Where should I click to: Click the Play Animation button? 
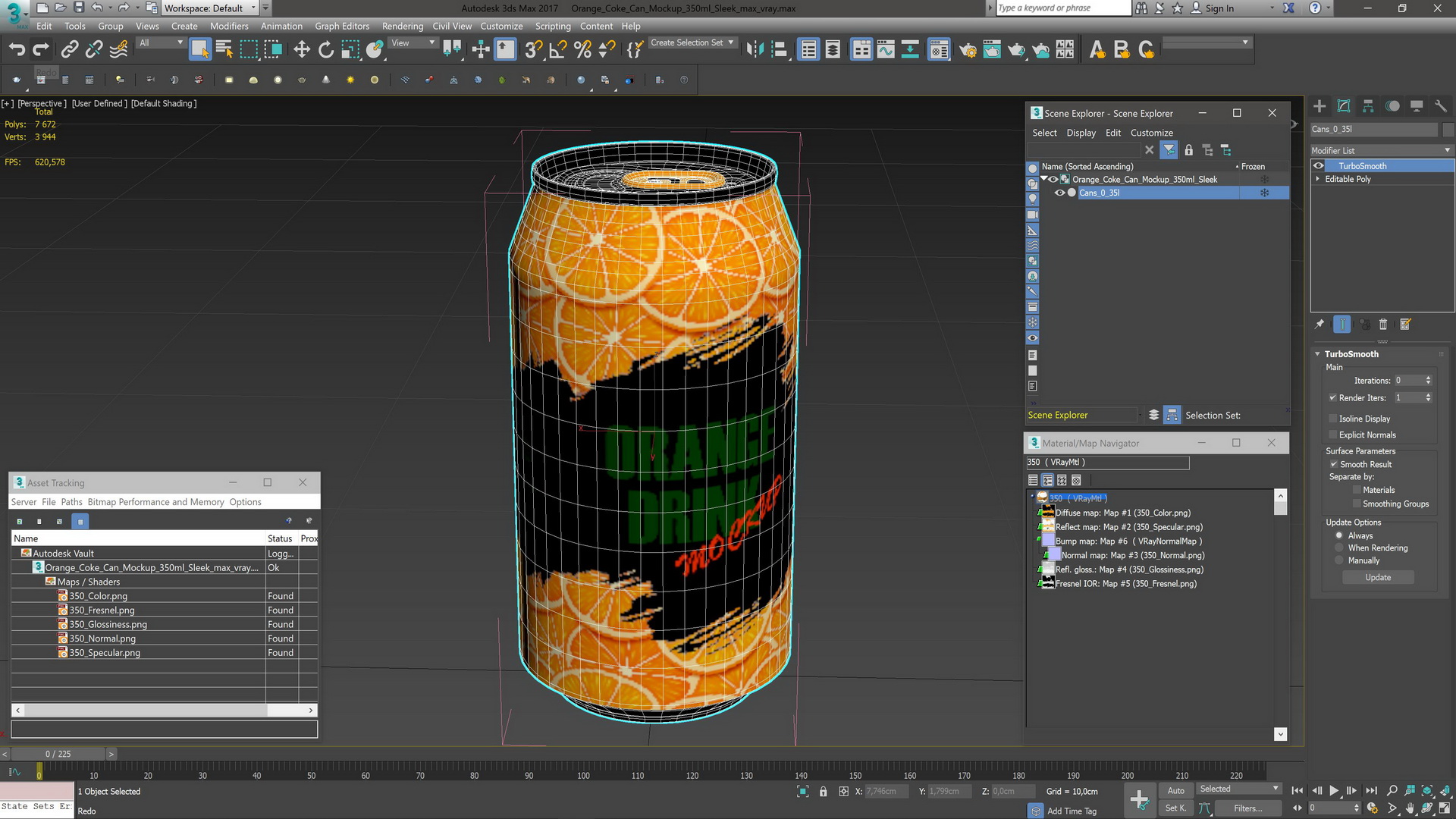point(1334,790)
